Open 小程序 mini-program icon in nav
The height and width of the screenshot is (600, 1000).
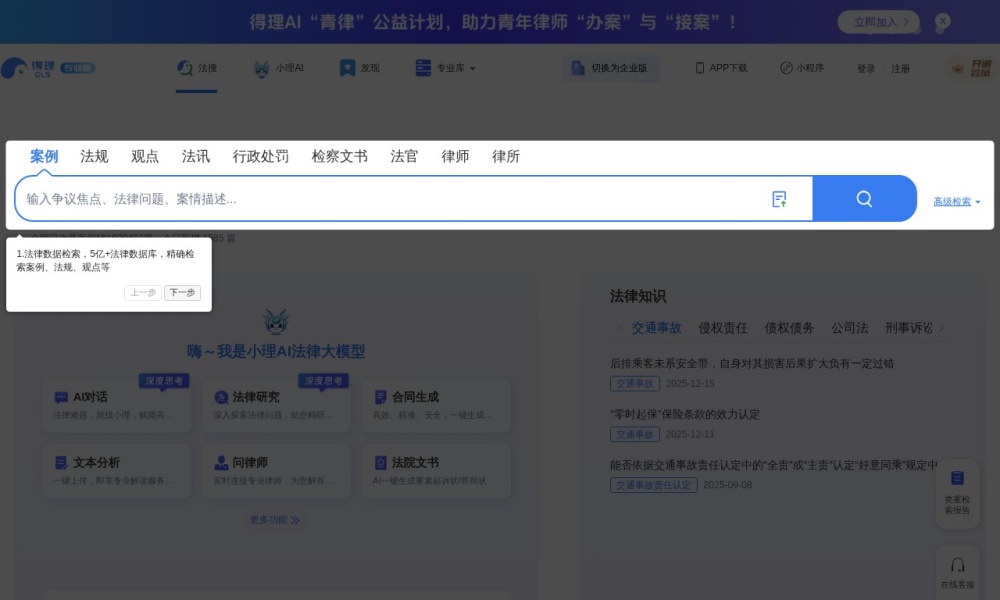pyautogui.click(x=787, y=68)
